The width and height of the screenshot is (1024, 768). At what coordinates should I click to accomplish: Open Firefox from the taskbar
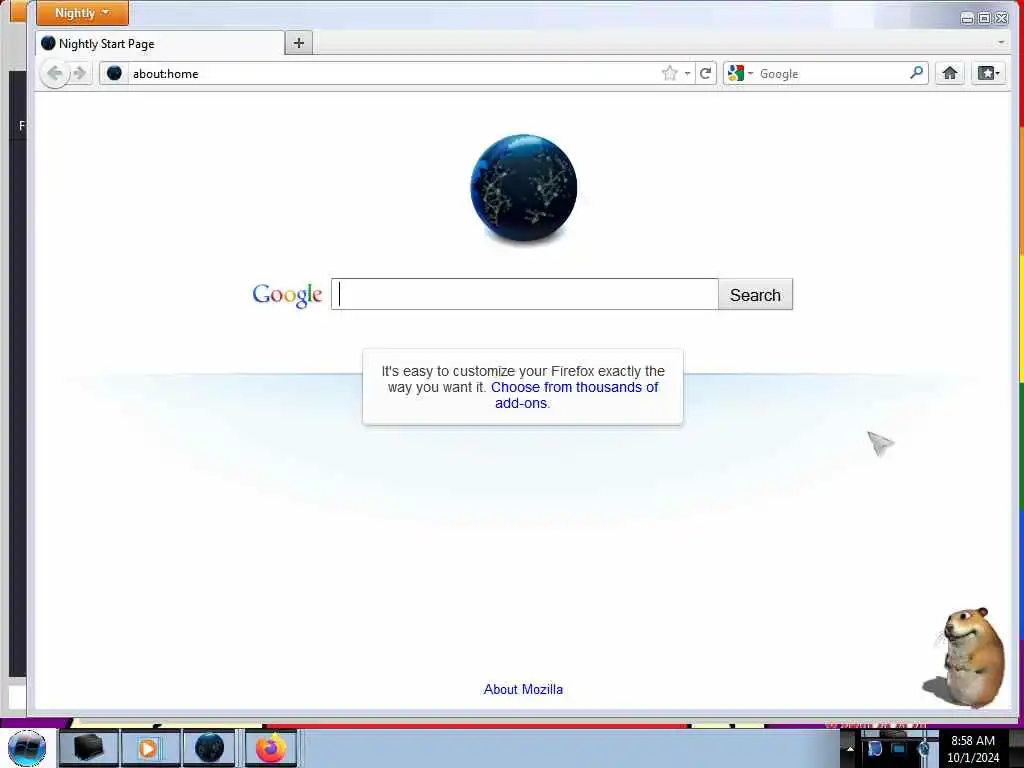click(x=270, y=748)
